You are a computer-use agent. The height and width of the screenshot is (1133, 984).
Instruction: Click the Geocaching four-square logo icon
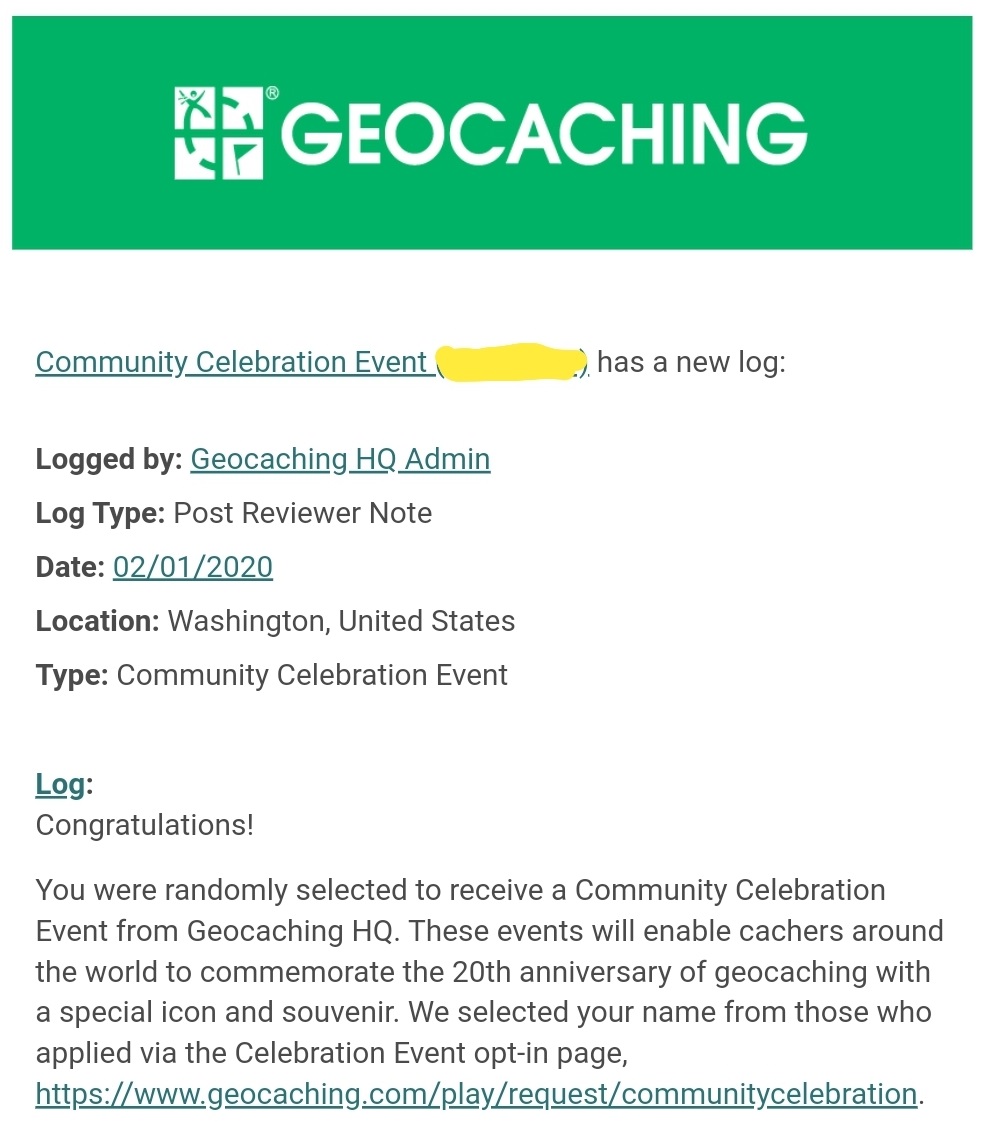pyautogui.click(x=218, y=133)
